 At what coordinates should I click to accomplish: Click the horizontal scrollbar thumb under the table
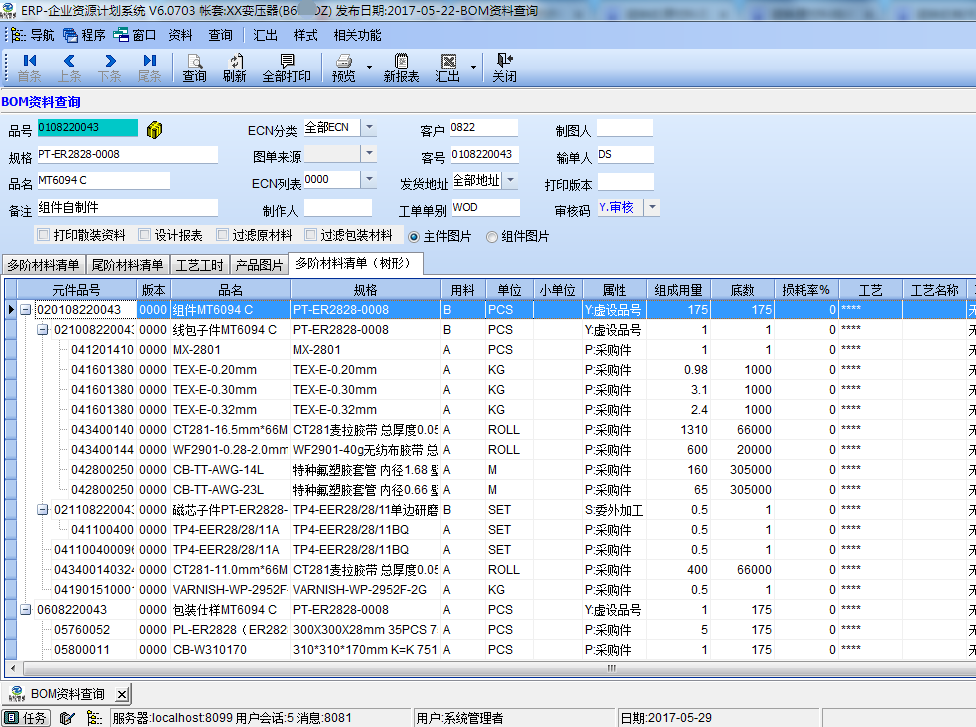tap(610, 668)
